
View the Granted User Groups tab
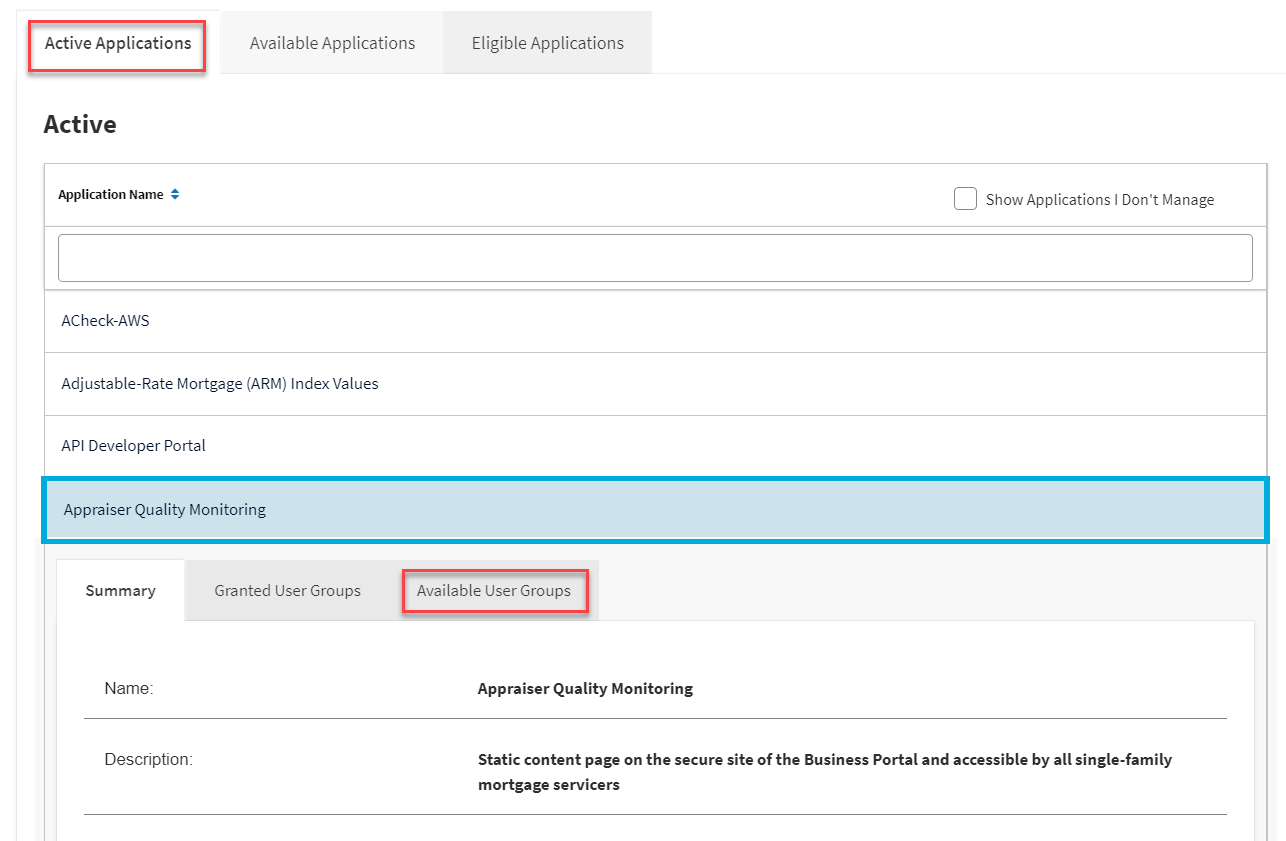[x=287, y=590]
